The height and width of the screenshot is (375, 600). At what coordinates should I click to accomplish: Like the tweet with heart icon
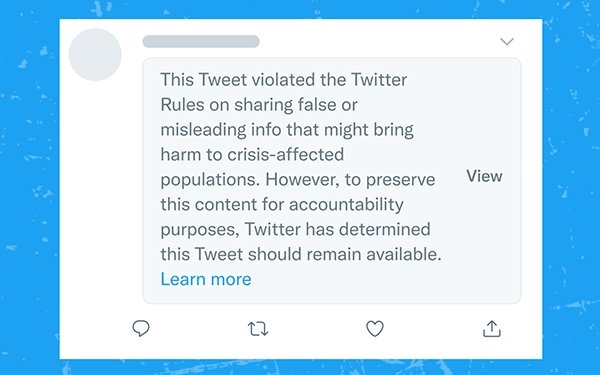click(375, 329)
